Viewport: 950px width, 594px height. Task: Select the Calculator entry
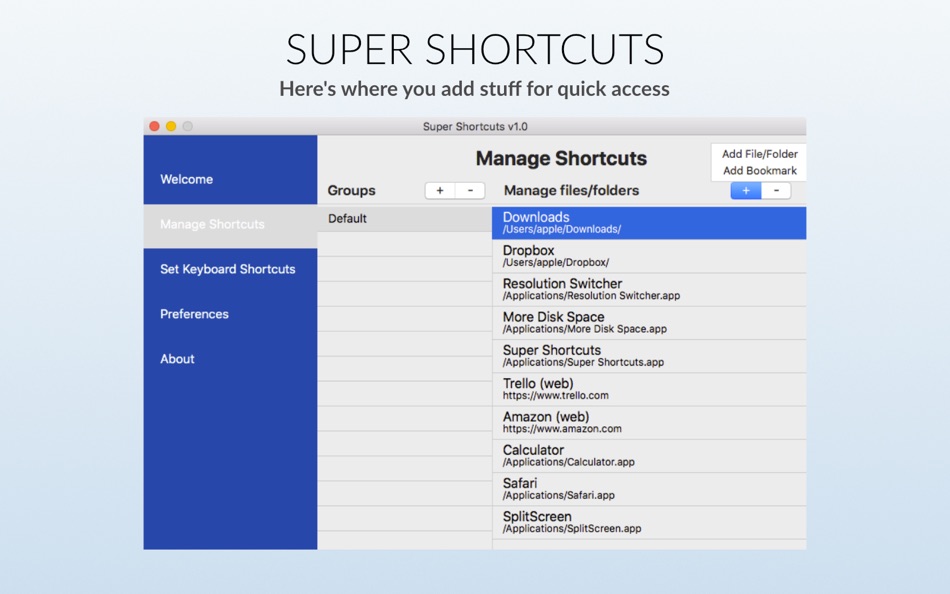[x=649, y=456]
